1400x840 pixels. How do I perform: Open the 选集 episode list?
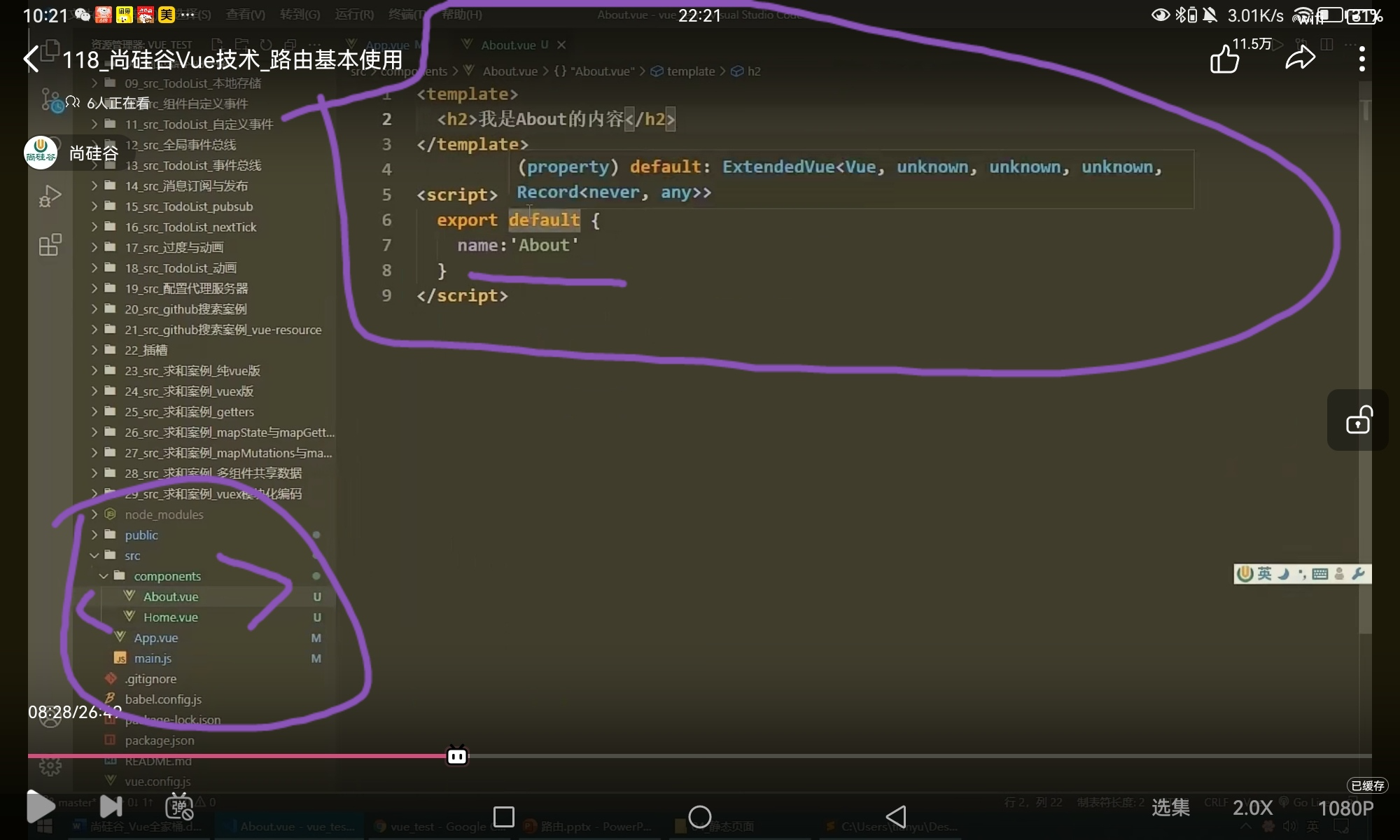click(1170, 808)
